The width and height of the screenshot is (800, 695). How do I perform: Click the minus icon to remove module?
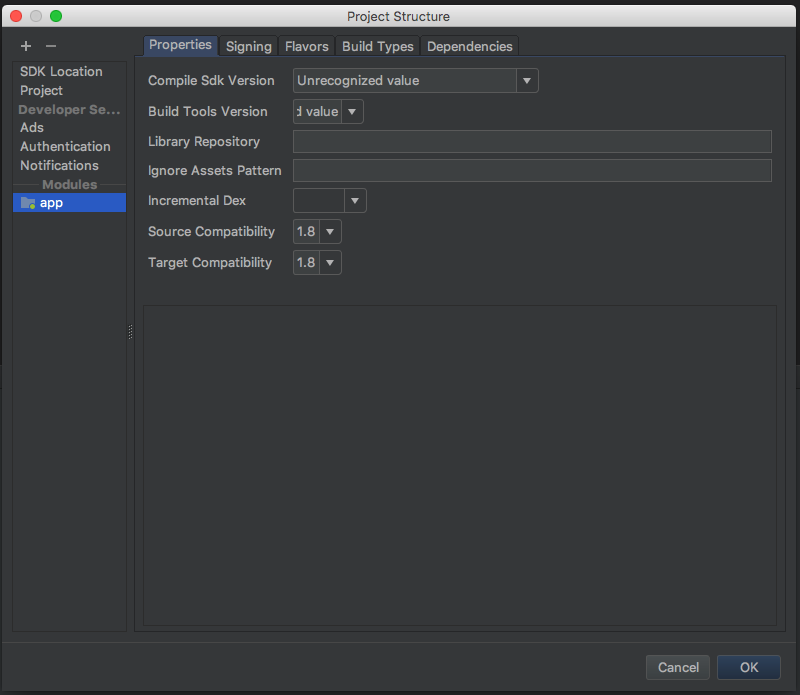pyautogui.click(x=51, y=46)
